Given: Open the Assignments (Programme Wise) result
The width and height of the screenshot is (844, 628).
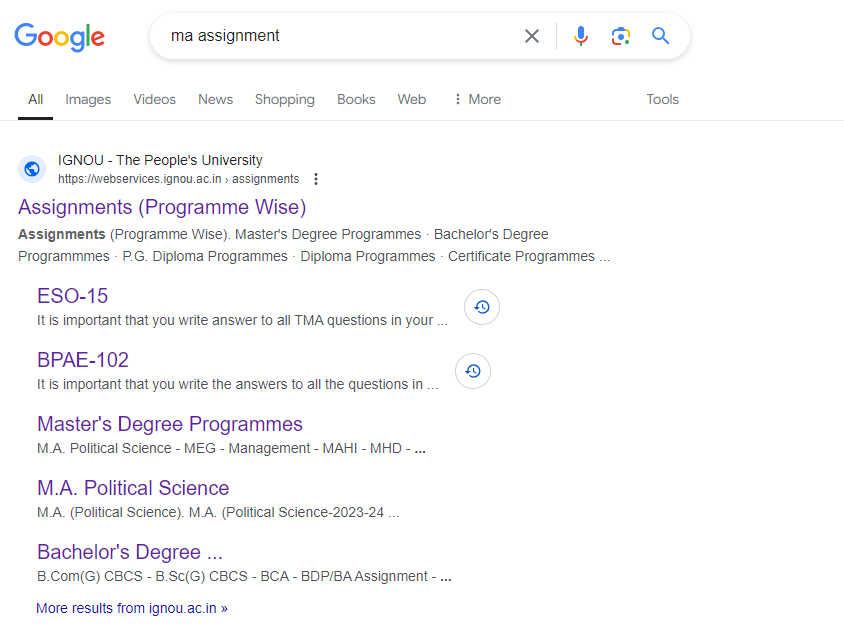Looking at the screenshot, I should 162,207.
